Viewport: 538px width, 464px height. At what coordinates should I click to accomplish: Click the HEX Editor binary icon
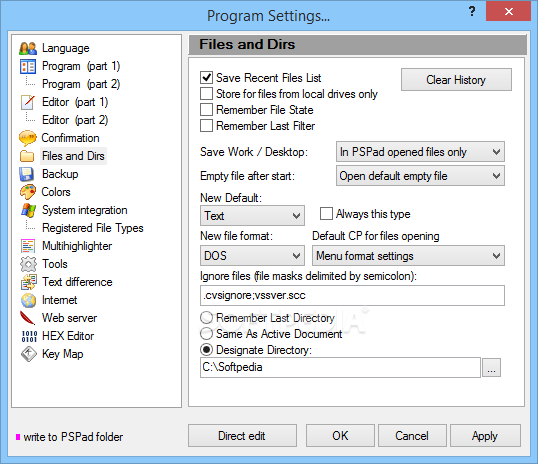29,336
